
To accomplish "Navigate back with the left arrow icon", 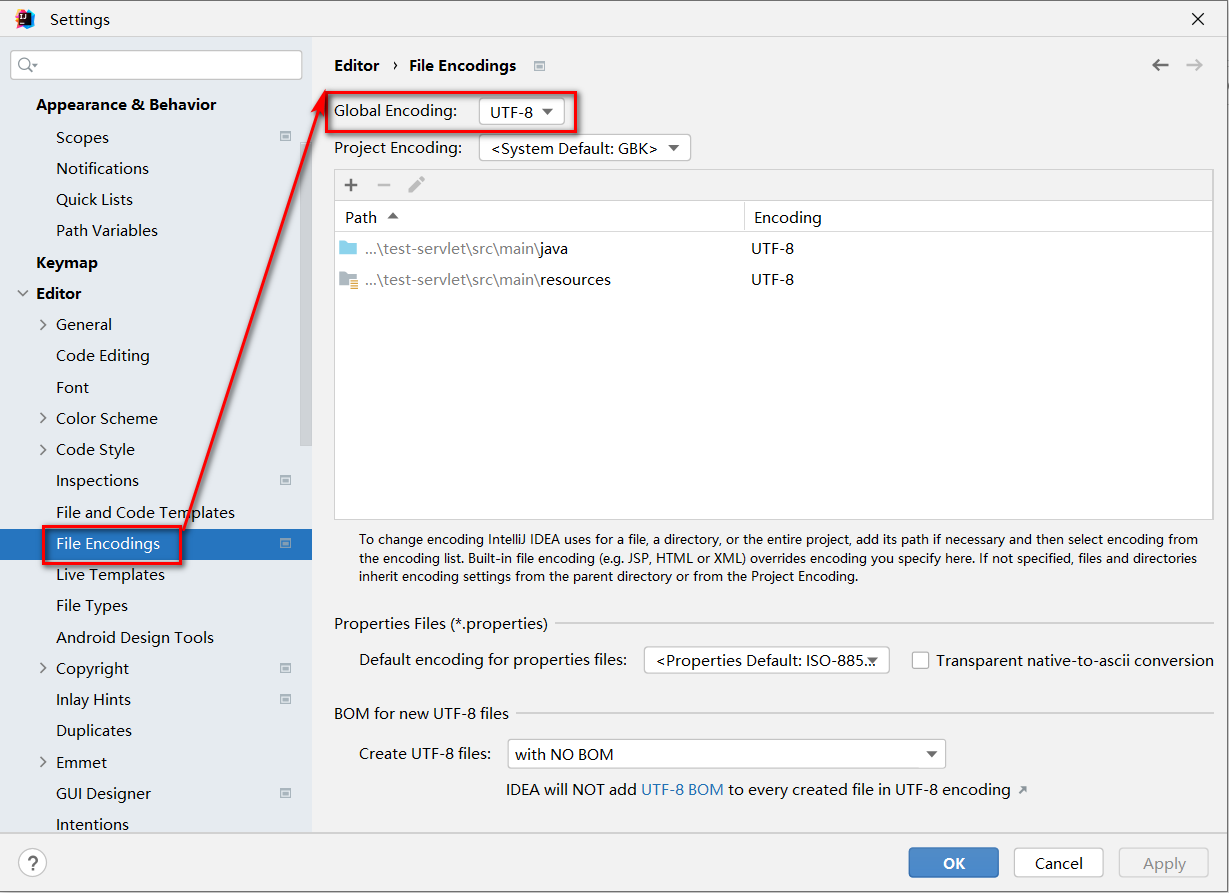I will pos(1160,65).
